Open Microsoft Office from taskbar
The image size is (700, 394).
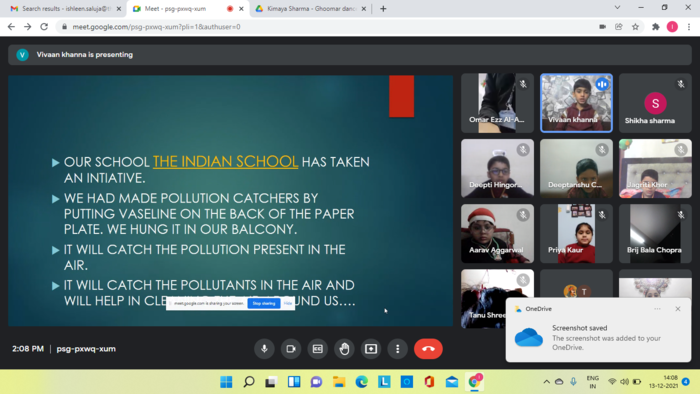(x=429, y=382)
